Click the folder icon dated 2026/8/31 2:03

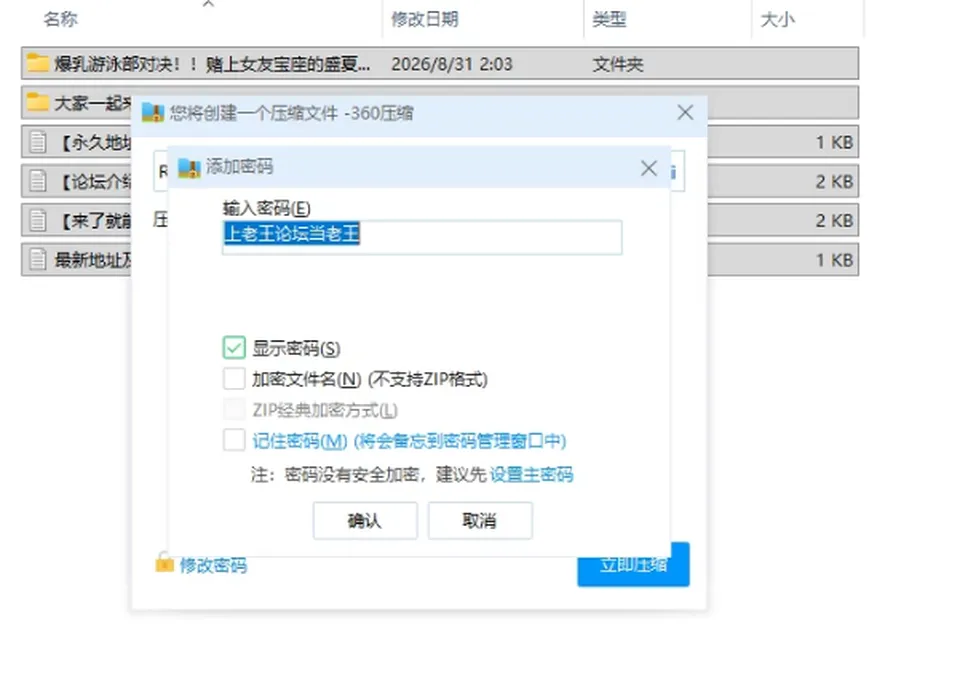click(x=37, y=63)
